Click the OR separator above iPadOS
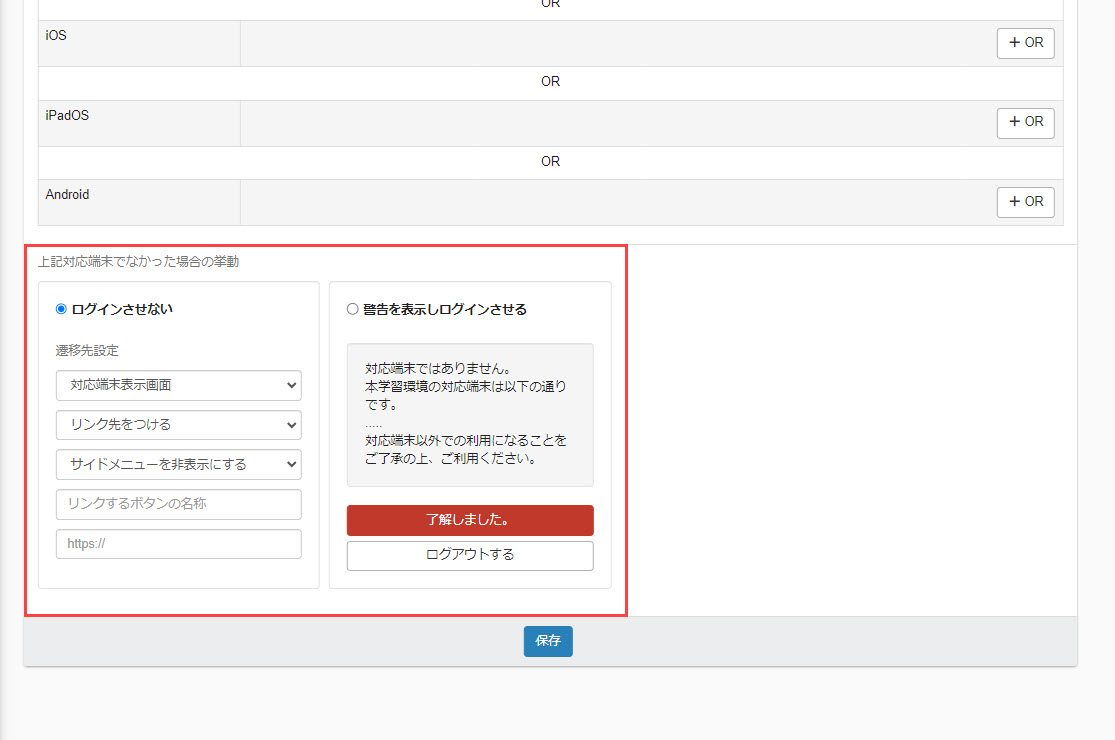This screenshot has height=740, width=1115. [550, 81]
